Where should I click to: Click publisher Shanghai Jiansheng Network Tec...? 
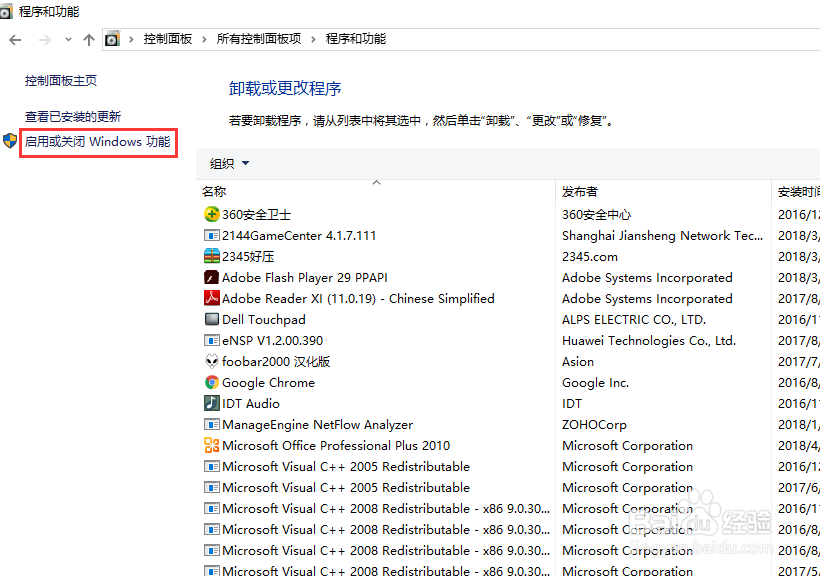click(662, 235)
